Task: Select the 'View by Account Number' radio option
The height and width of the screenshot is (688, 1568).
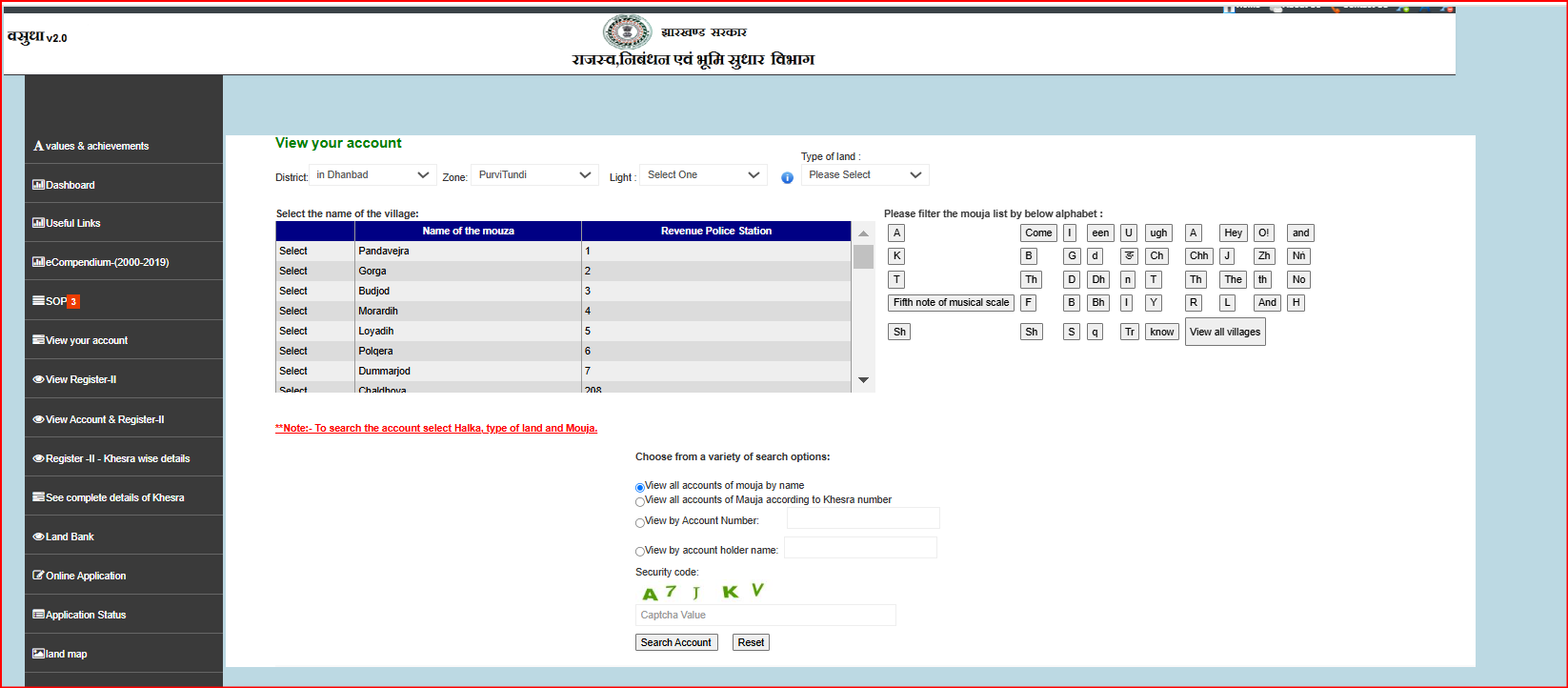Action: 640,522
